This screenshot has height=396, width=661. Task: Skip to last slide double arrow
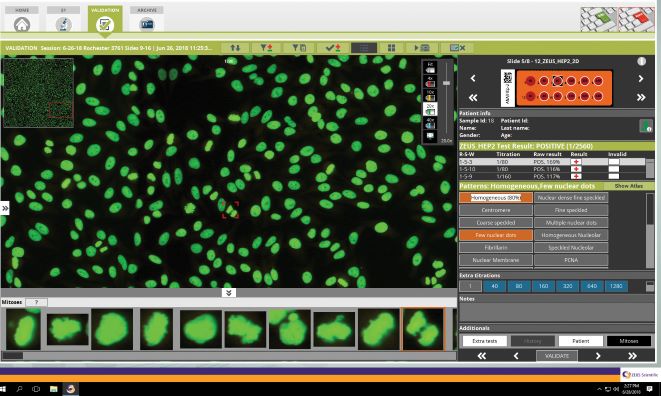[x=641, y=97]
